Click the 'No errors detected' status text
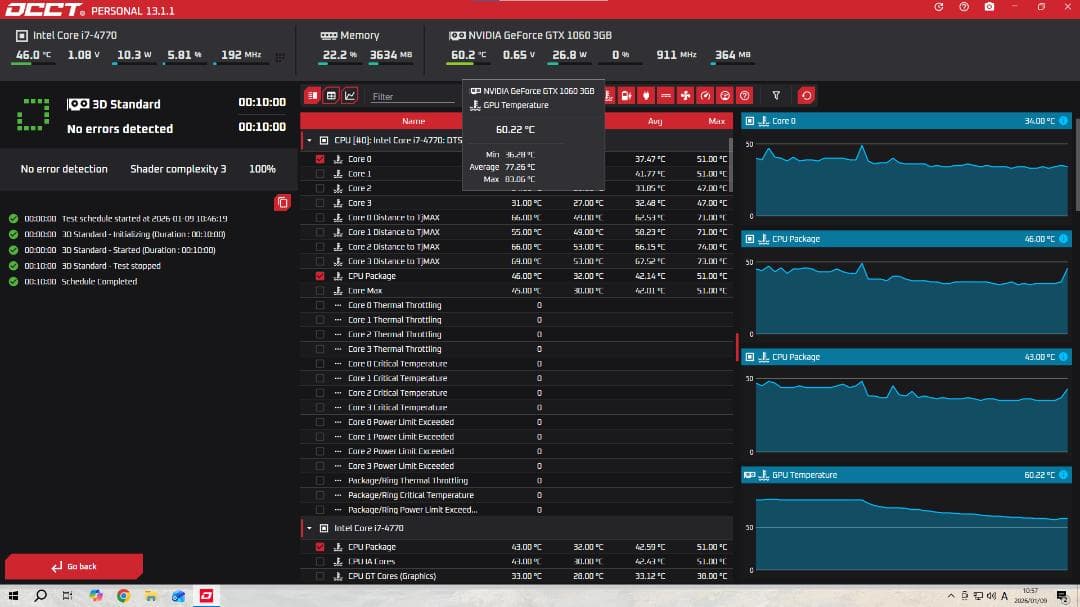The width and height of the screenshot is (1080, 607). click(120, 129)
